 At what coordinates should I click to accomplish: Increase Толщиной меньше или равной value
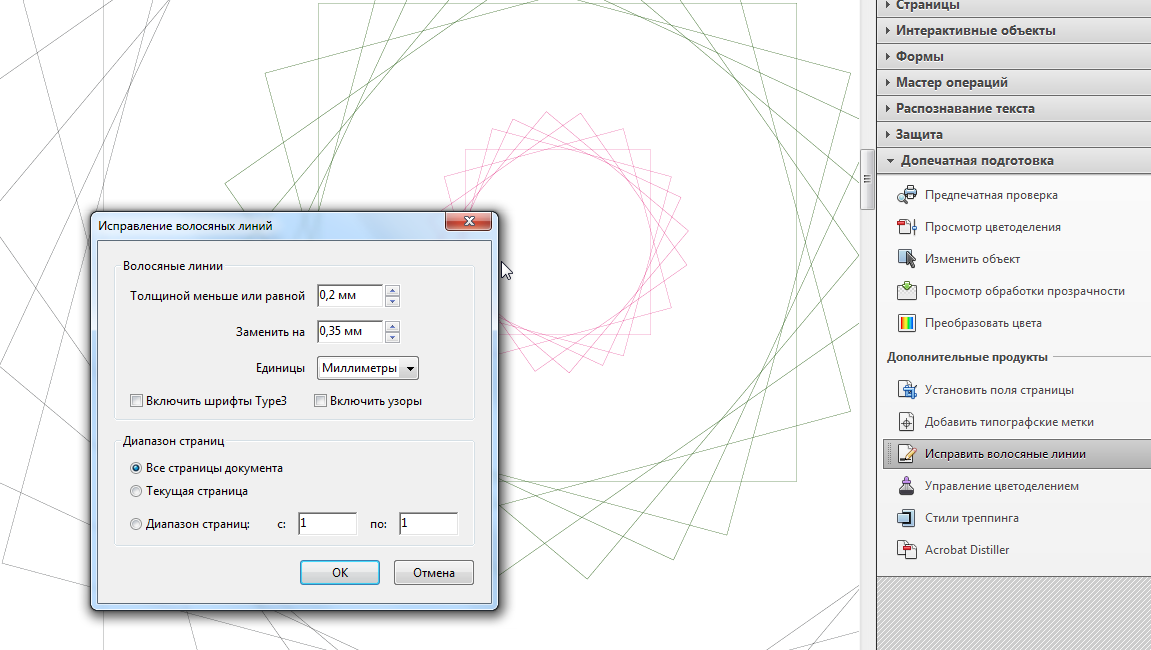393,290
